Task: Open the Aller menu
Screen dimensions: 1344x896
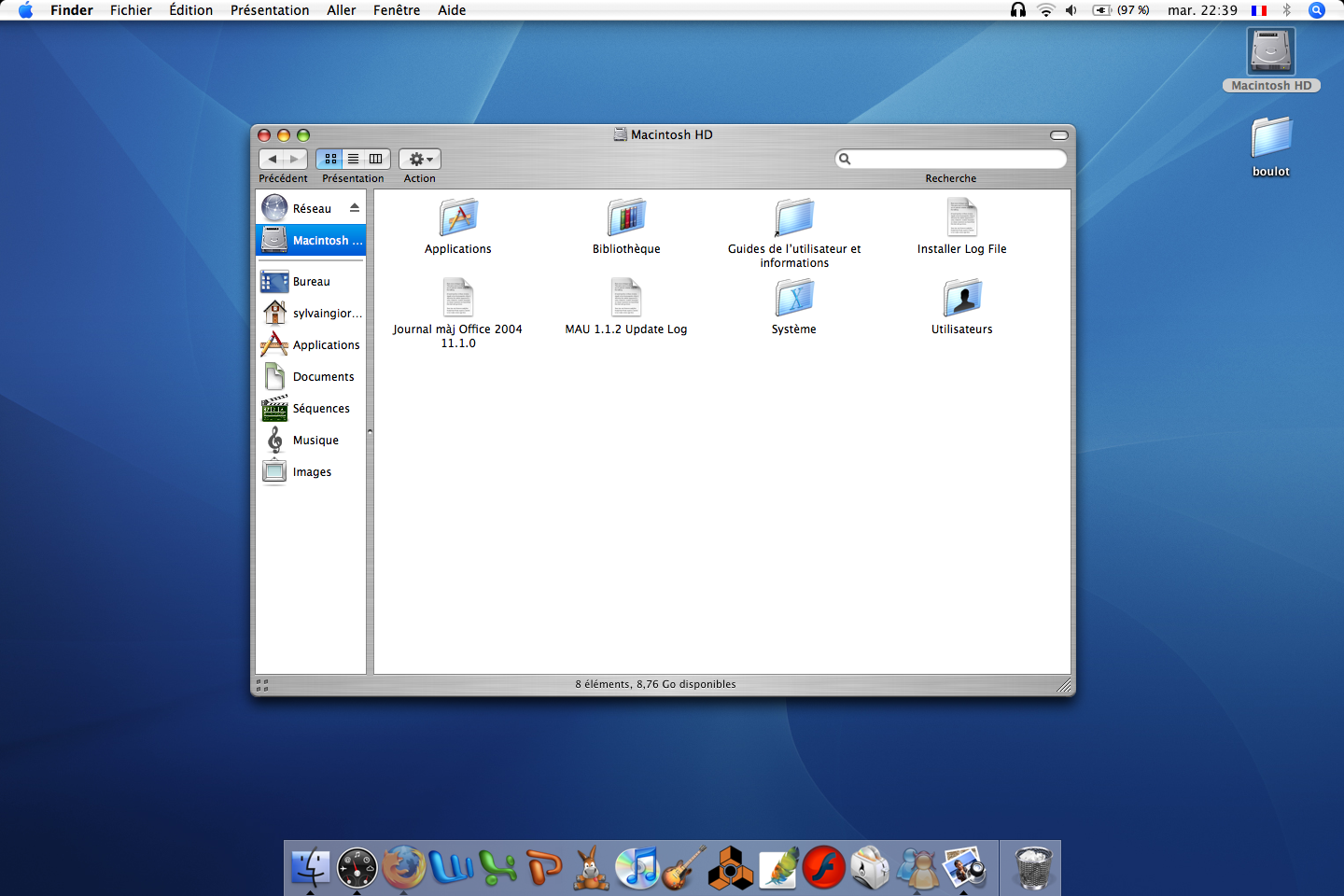Action: pos(342,10)
